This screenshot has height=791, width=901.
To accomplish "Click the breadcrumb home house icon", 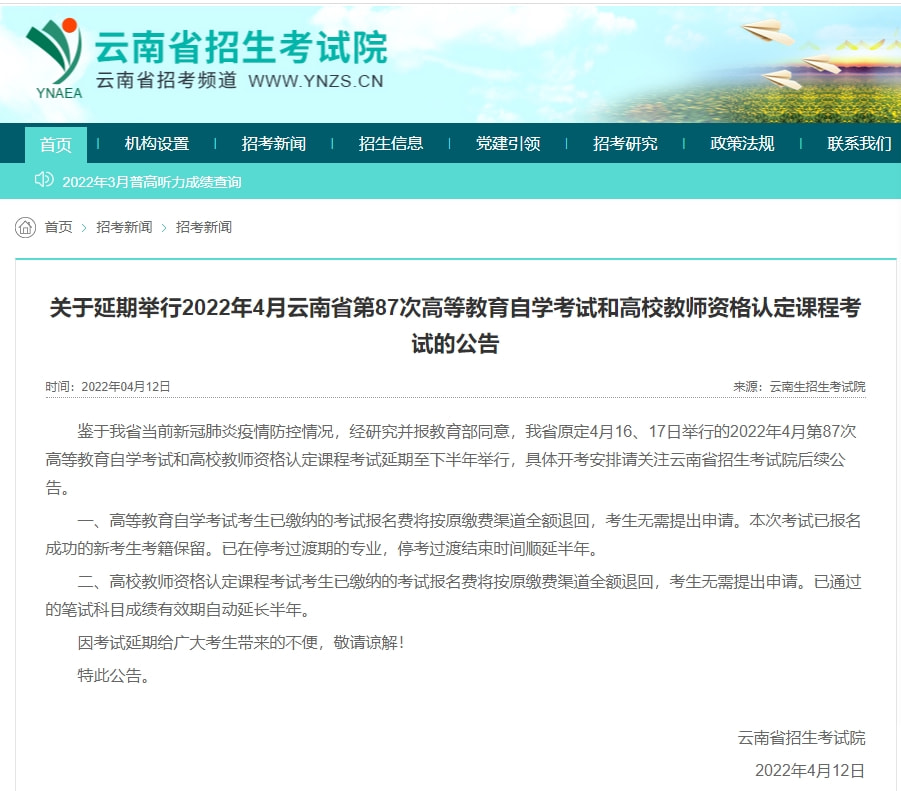I will [25, 227].
